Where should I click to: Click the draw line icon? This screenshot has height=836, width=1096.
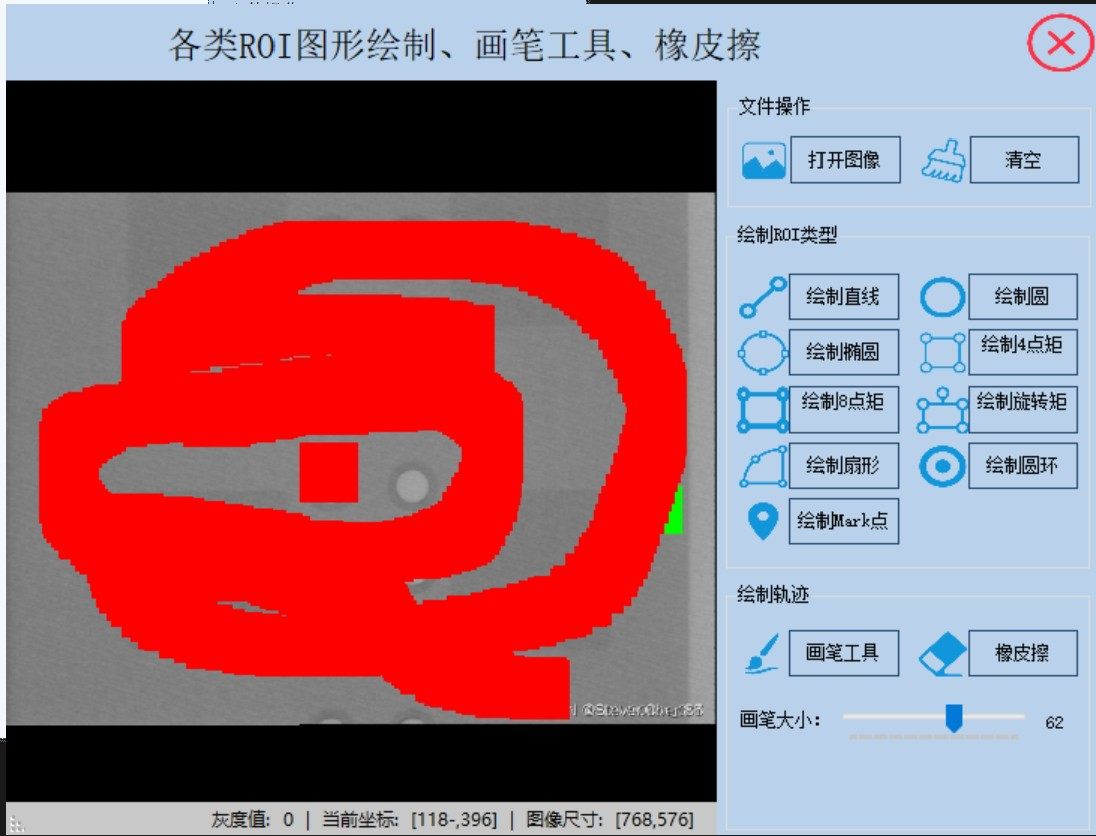[x=763, y=296]
